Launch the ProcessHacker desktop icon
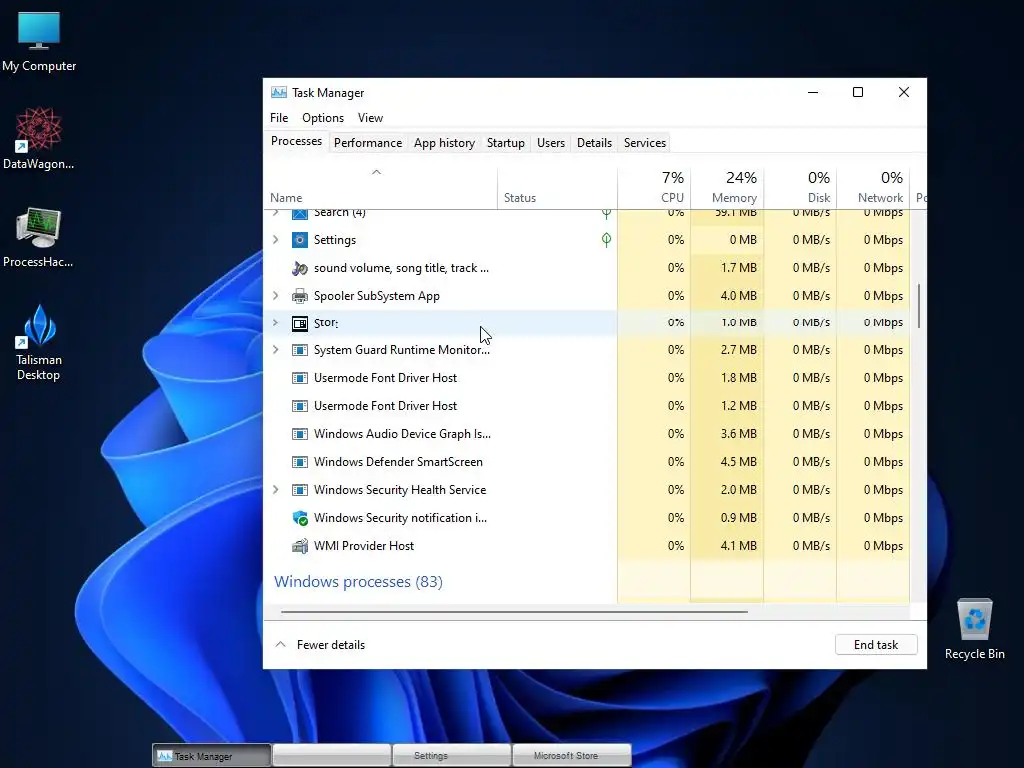 [39, 237]
